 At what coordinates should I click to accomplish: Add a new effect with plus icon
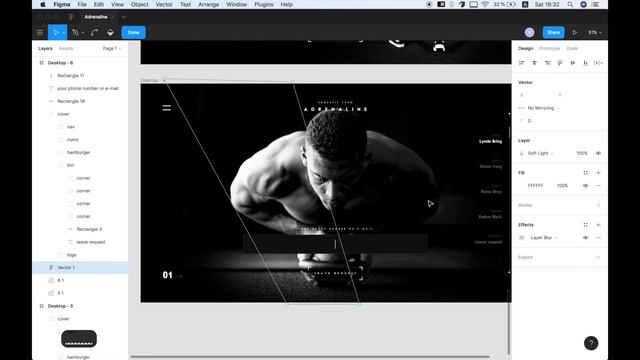point(598,225)
